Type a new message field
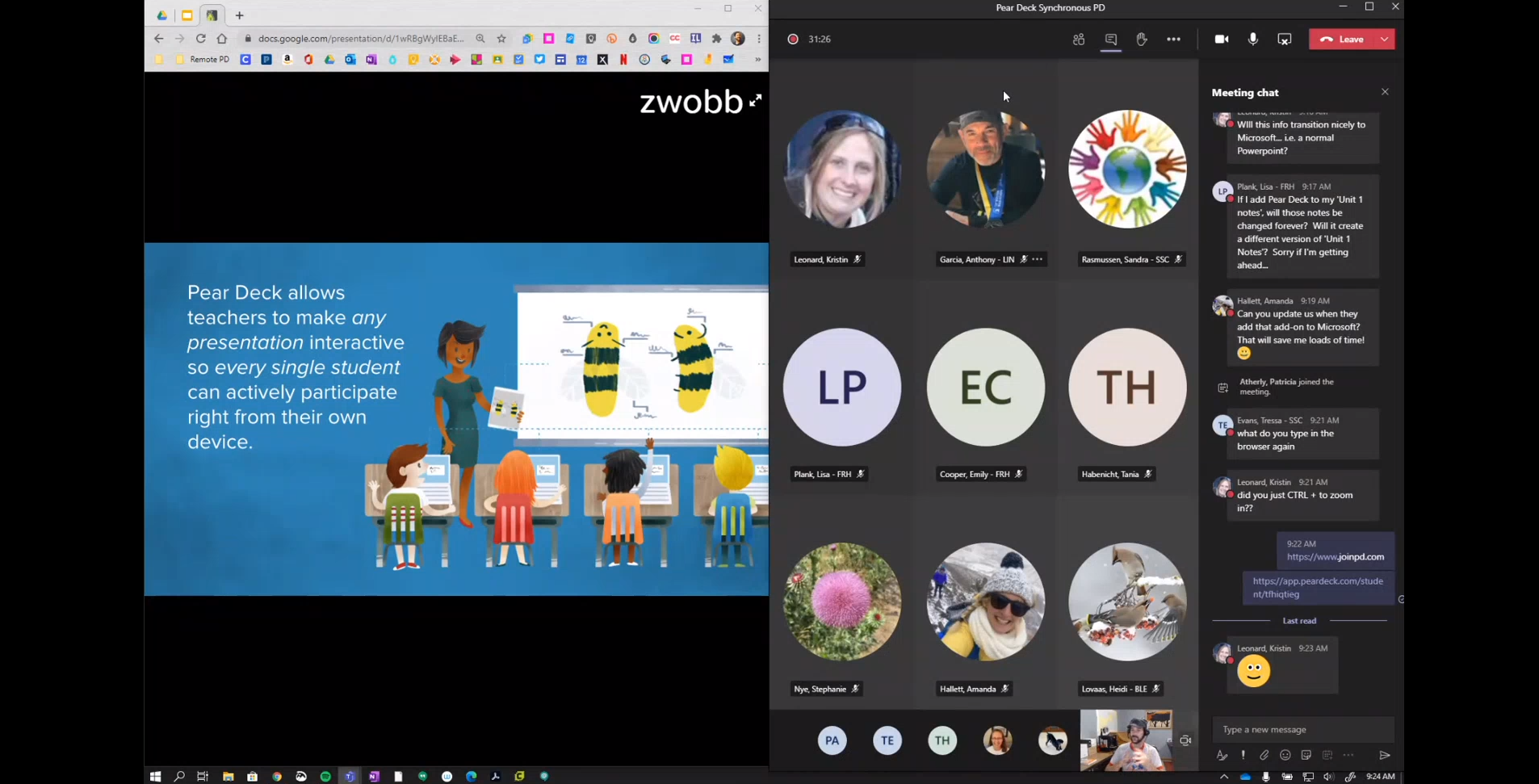This screenshot has width=1539, height=784. 1302,729
